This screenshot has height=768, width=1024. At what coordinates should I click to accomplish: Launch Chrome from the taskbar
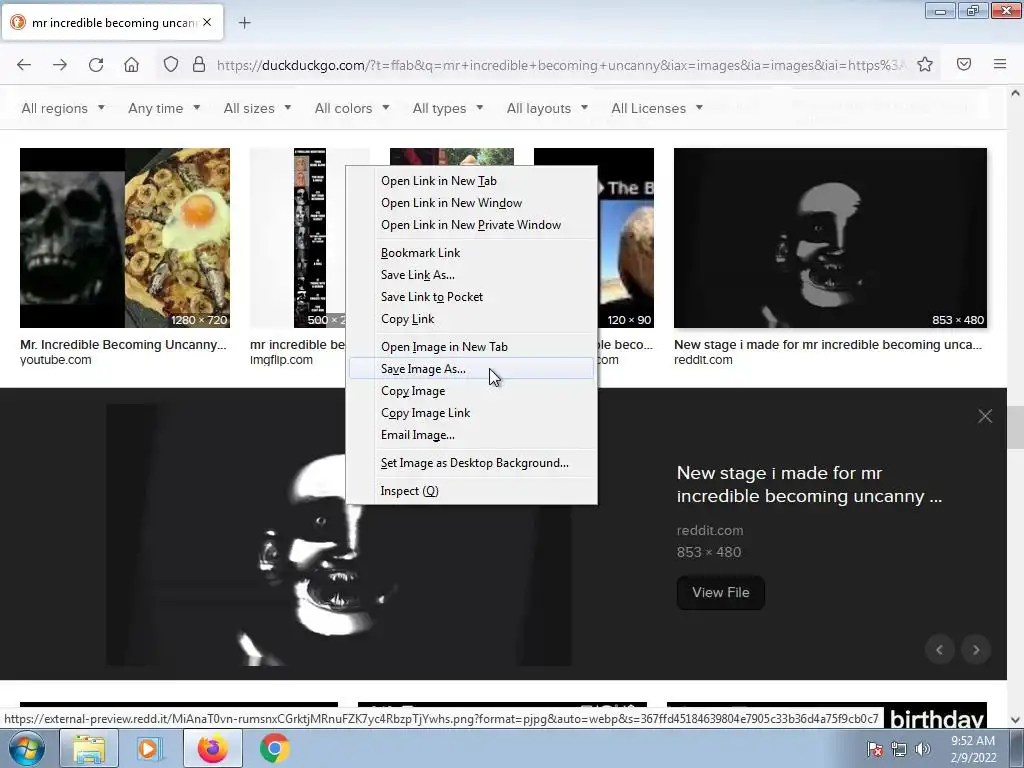(x=274, y=748)
